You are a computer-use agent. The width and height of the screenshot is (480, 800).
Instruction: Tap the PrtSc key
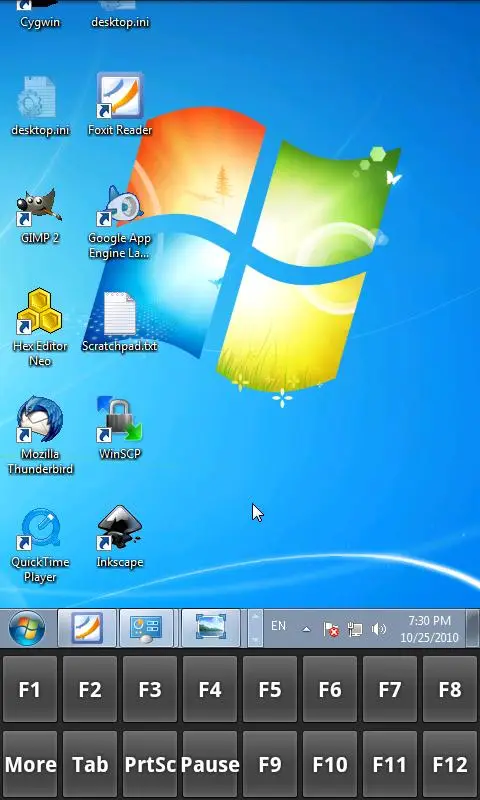[150, 764]
